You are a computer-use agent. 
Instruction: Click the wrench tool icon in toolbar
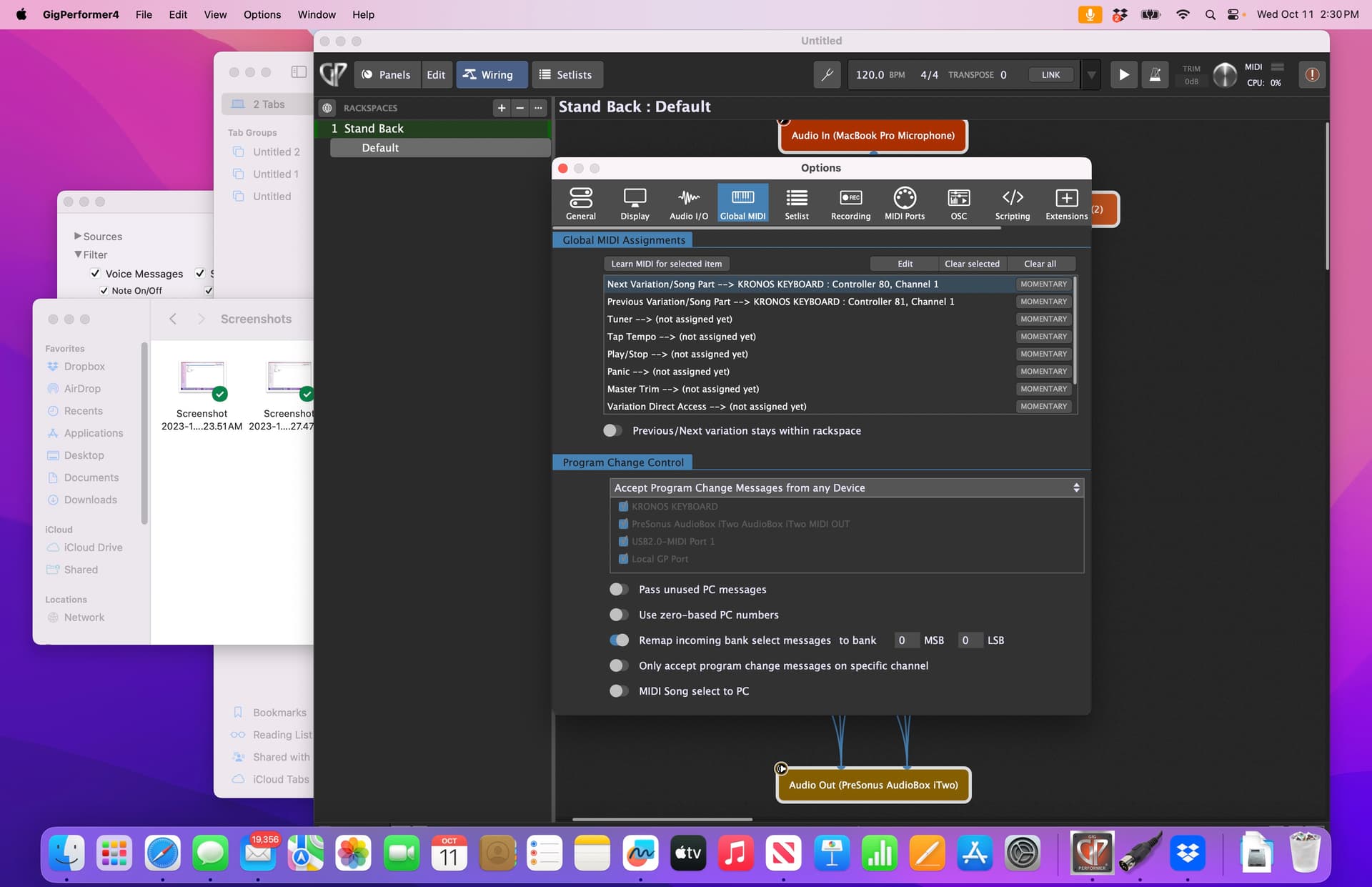[x=827, y=74]
